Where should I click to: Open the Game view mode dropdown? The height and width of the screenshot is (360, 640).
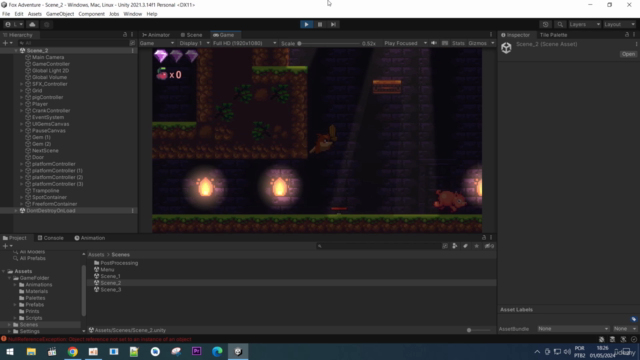157,43
